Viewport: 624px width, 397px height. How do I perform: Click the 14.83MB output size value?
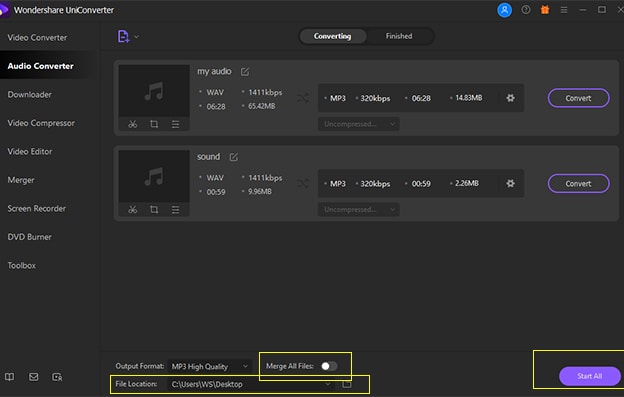tap(469, 98)
